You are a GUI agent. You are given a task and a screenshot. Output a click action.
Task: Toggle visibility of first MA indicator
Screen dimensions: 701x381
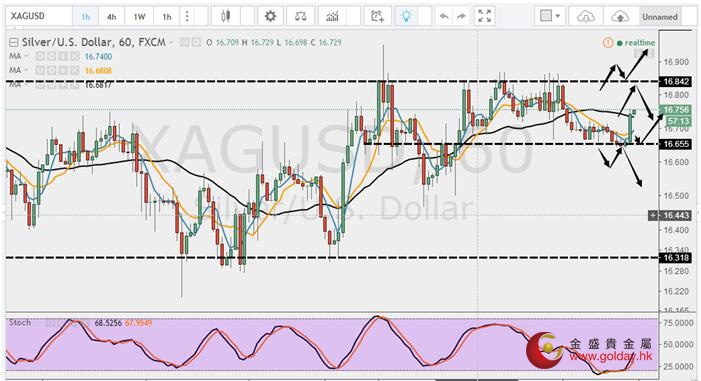[x=40, y=56]
